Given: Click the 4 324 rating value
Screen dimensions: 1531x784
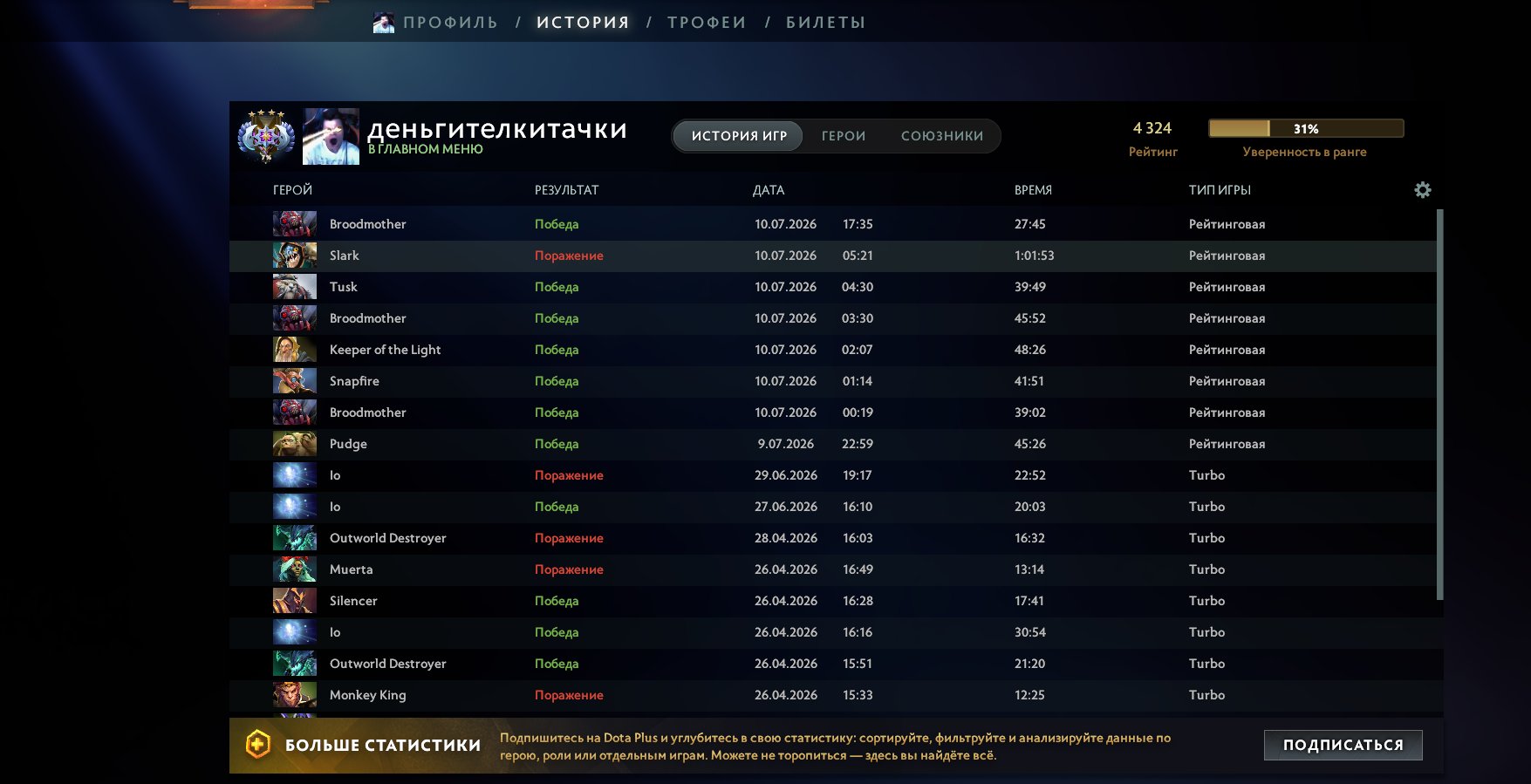Looking at the screenshot, I should click(1152, 128).
